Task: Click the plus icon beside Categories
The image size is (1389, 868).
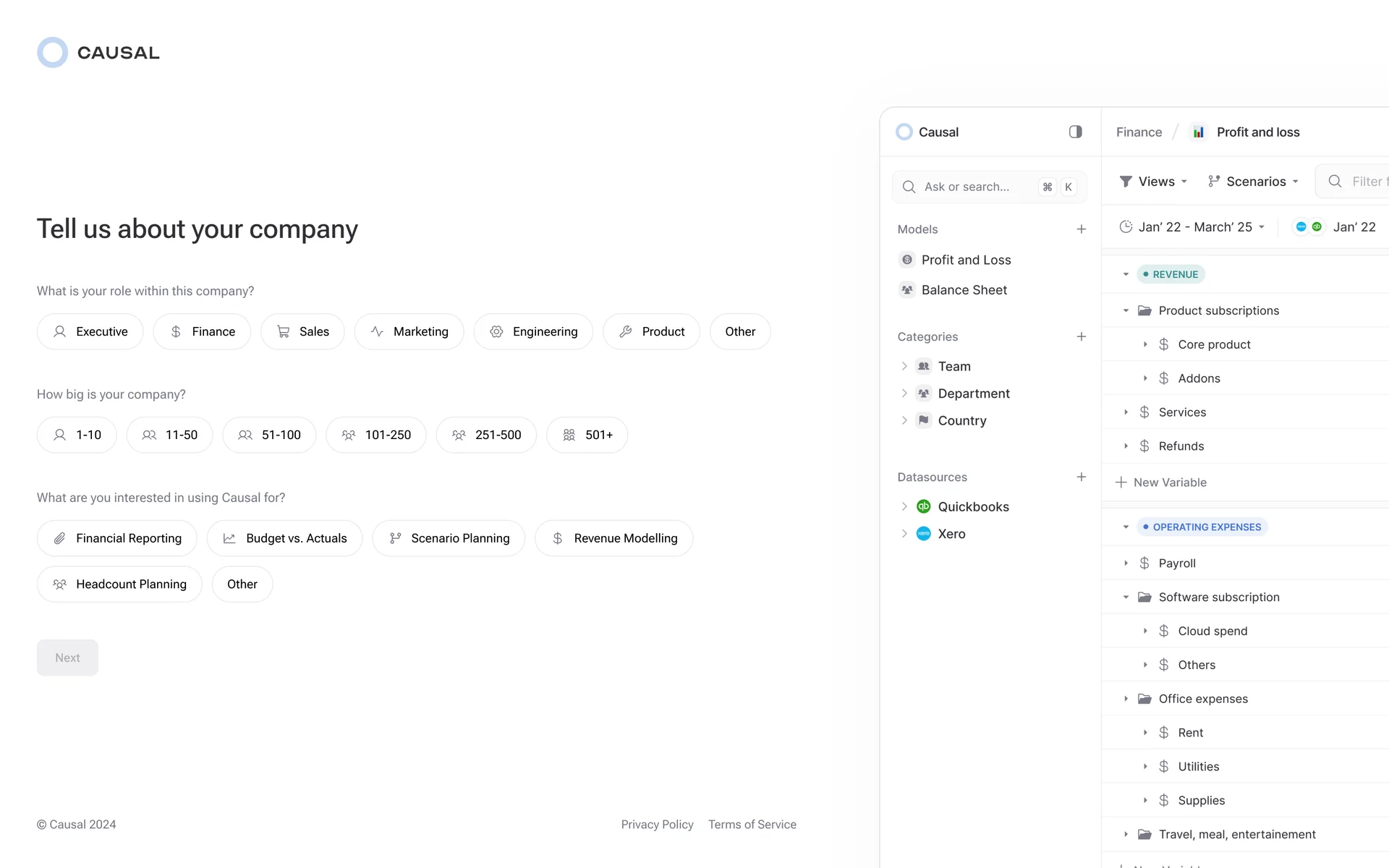Action: (1081, 336)
